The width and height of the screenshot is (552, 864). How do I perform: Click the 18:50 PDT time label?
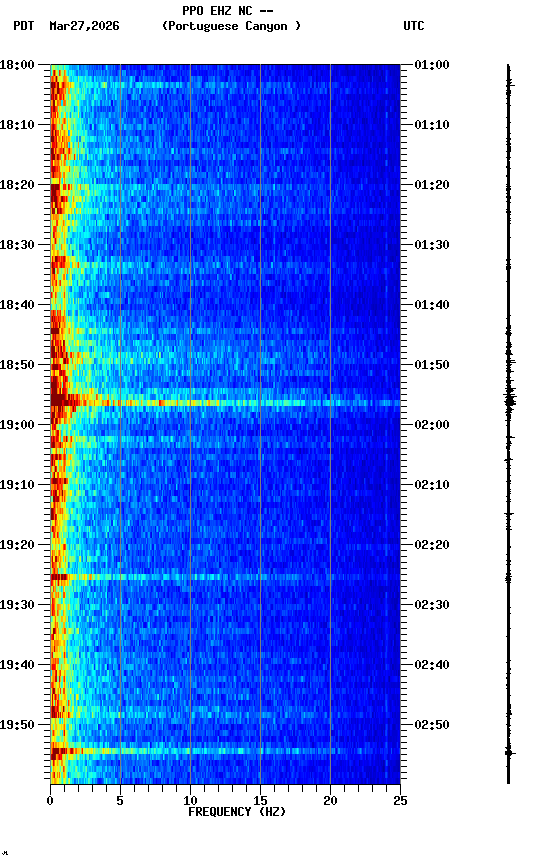tap(17, 365)
